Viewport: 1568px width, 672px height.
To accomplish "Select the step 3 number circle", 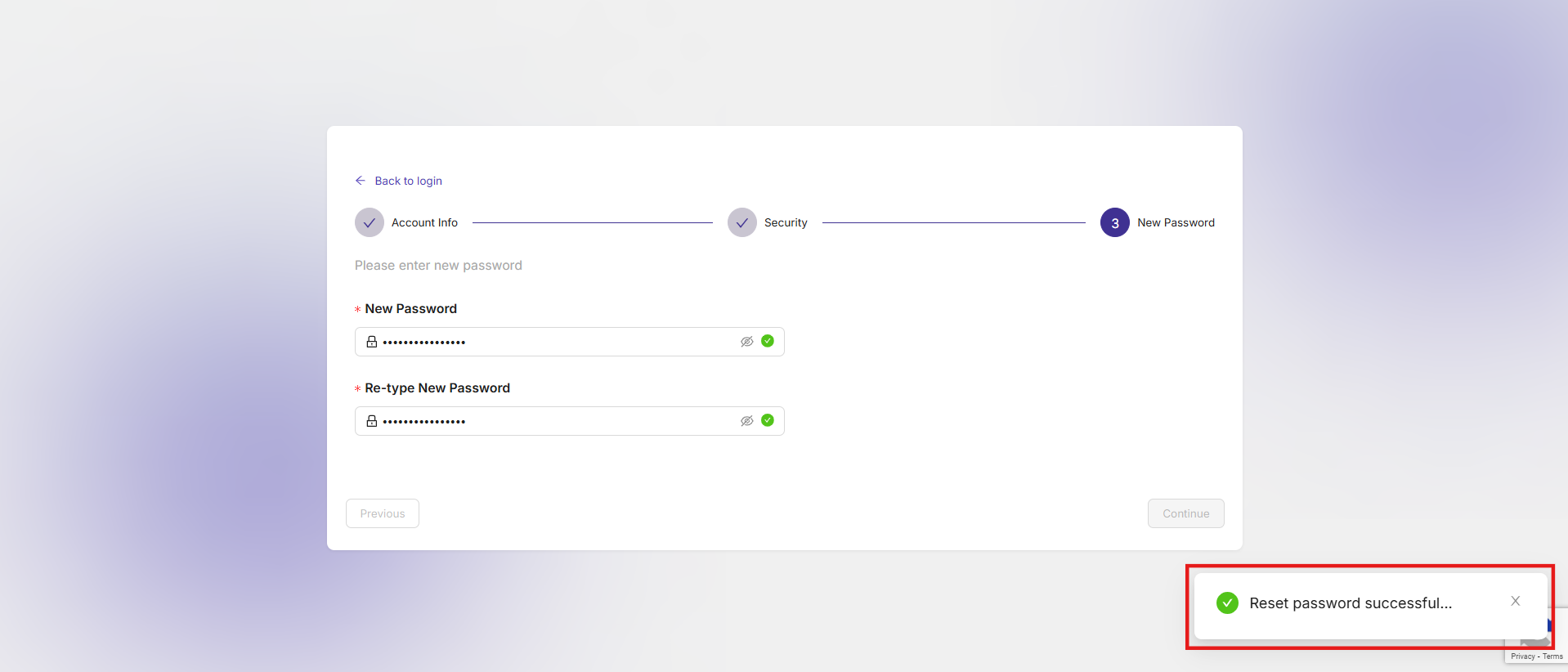I will (1114, 222).
